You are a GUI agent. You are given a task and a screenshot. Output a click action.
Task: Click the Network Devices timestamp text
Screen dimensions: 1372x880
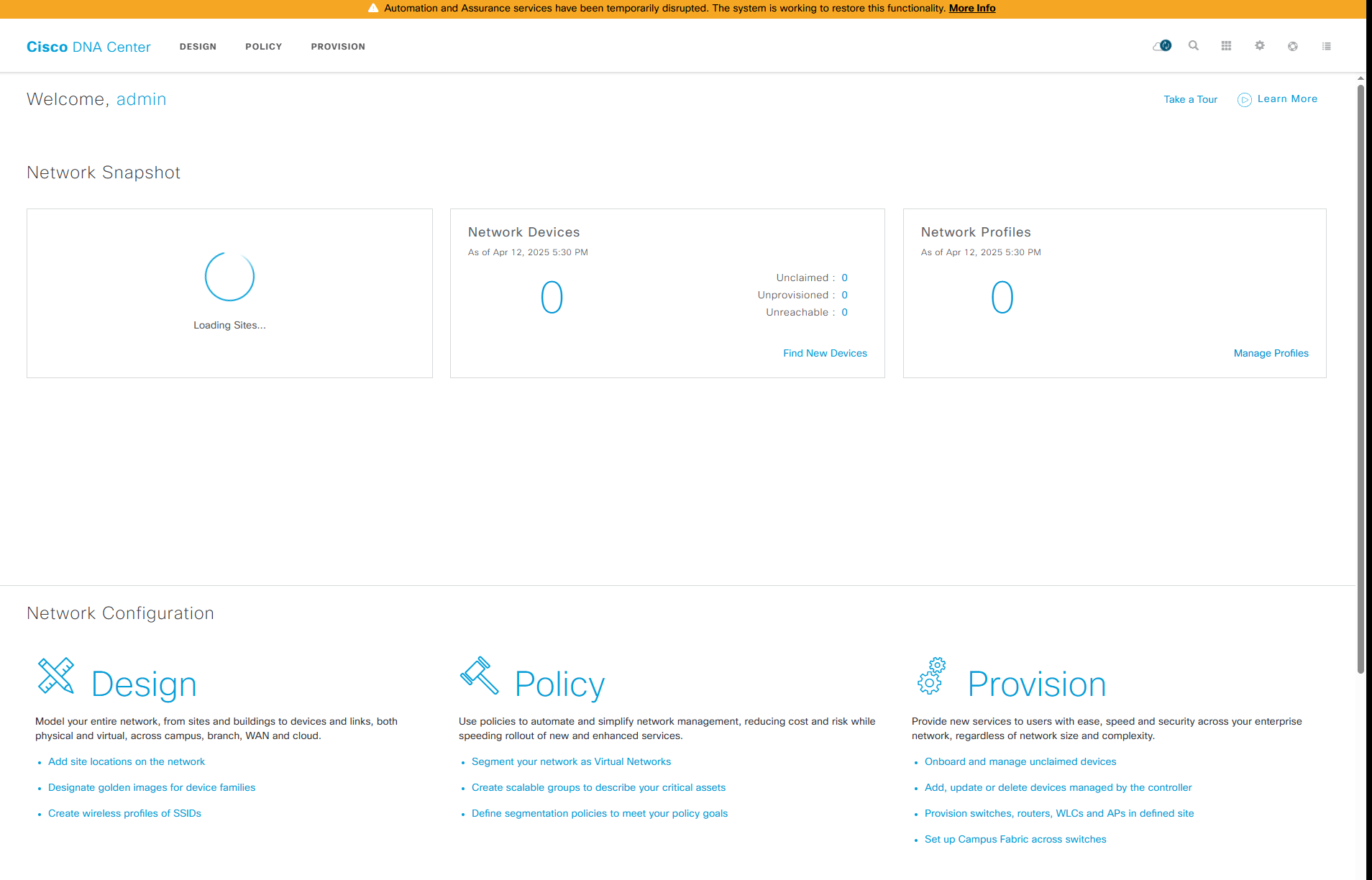(528, 252)
